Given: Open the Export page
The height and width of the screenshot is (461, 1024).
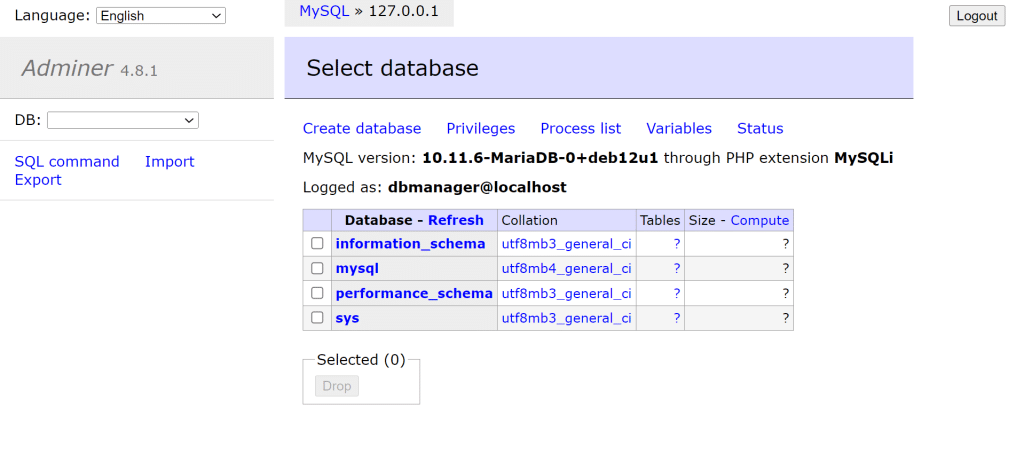Looking at the screenshot, I should [x=38, y=180].
